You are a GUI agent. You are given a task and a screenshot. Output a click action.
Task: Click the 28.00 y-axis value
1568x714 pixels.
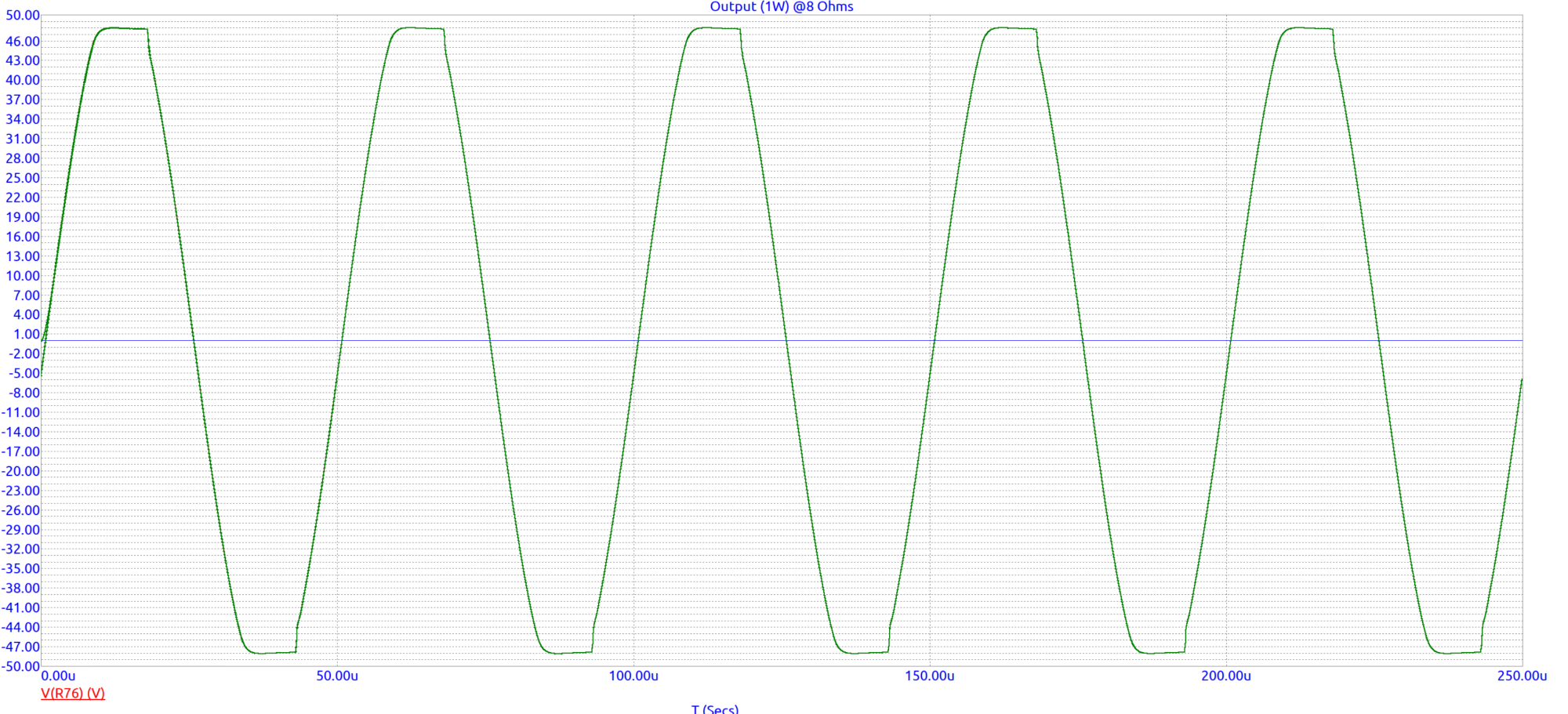23,158
